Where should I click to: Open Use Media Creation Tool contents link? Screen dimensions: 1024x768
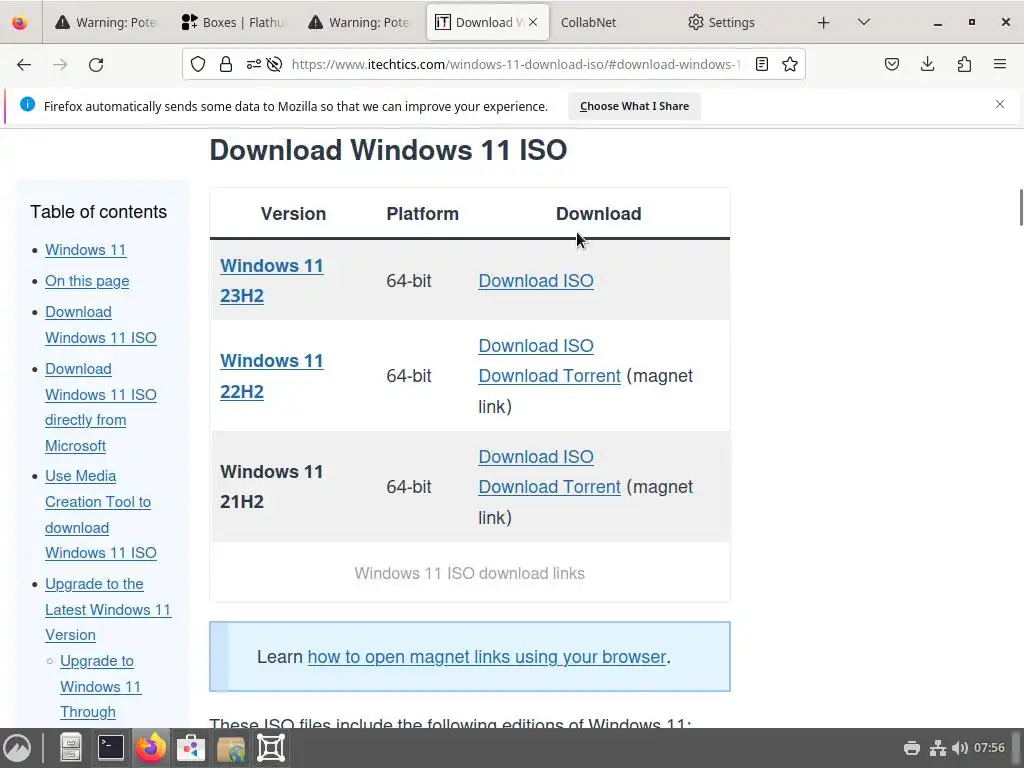click(x=101, y=515)
